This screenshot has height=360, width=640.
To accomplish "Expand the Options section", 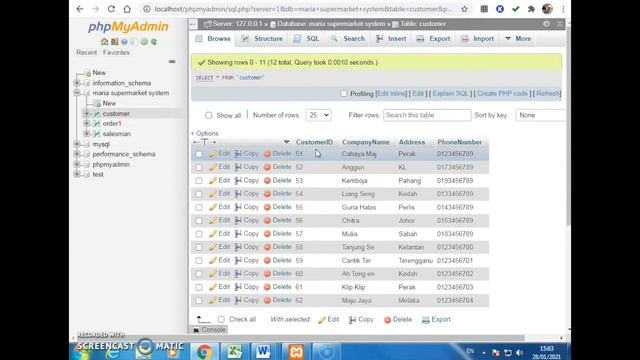I will pos(205,133).
